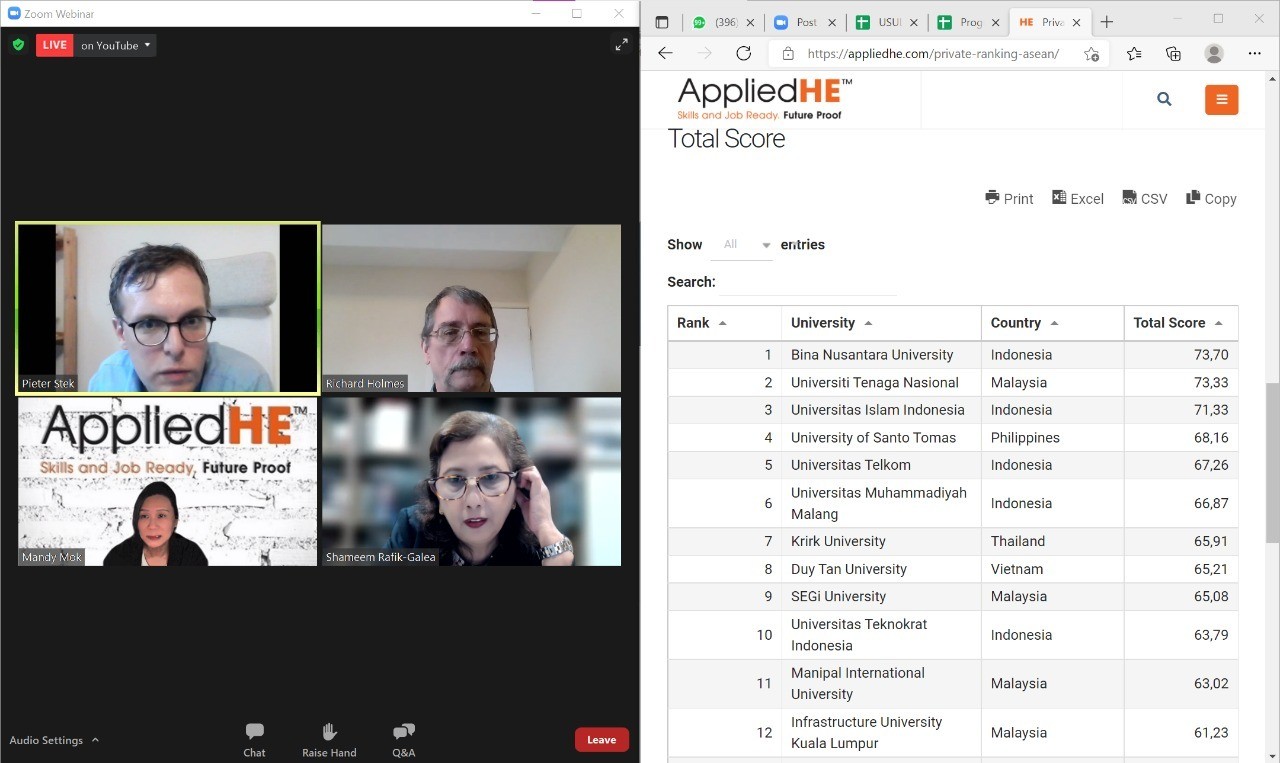The height and width of the screenshot is (763, 1280).
Task: Click the Universiti Tenaga Nasional cell
Action: point(881,382)
